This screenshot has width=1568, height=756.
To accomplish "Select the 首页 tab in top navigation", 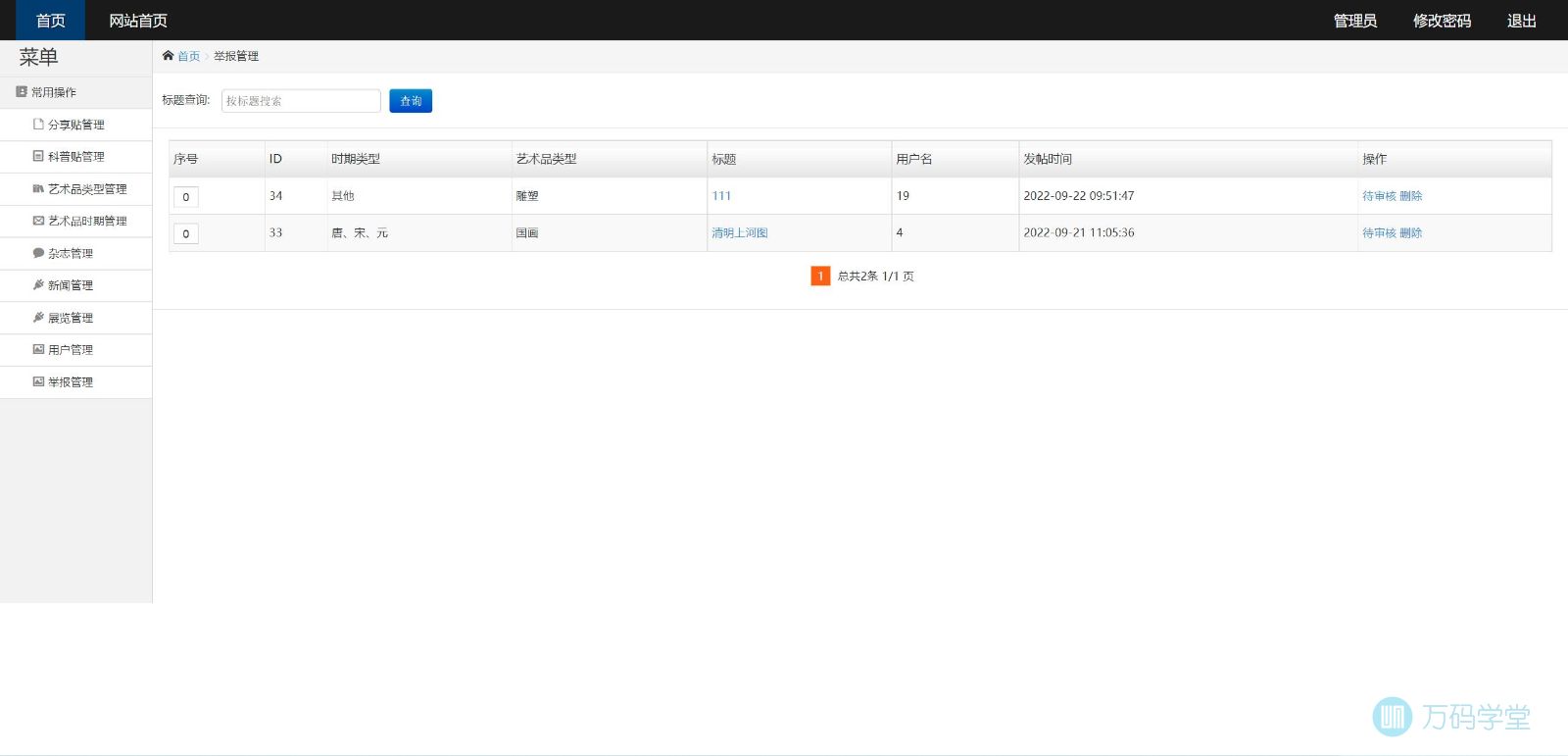I will coord(50,21).
